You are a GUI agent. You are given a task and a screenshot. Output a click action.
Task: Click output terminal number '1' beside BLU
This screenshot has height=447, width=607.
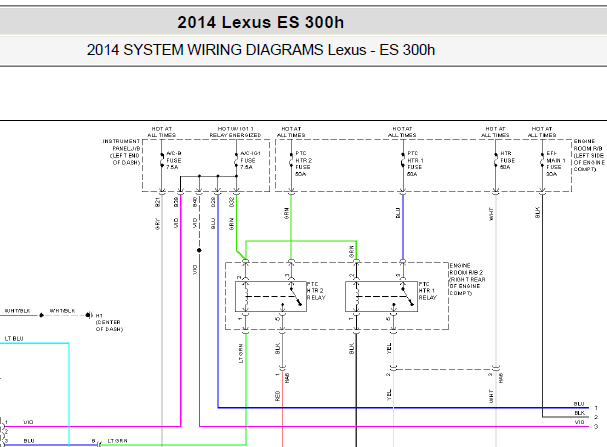click(596, 408)
